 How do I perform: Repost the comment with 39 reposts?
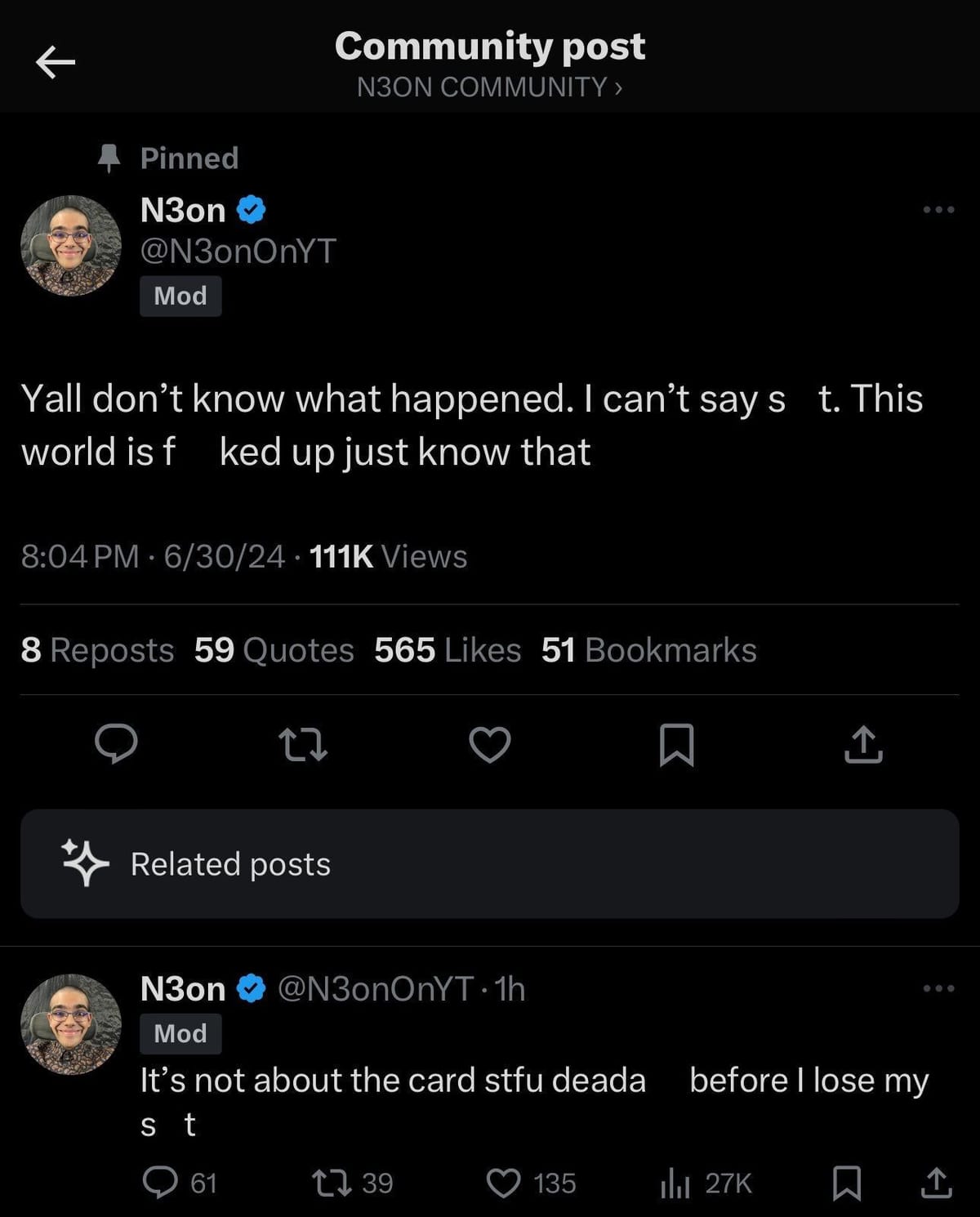click(332, 1183)
